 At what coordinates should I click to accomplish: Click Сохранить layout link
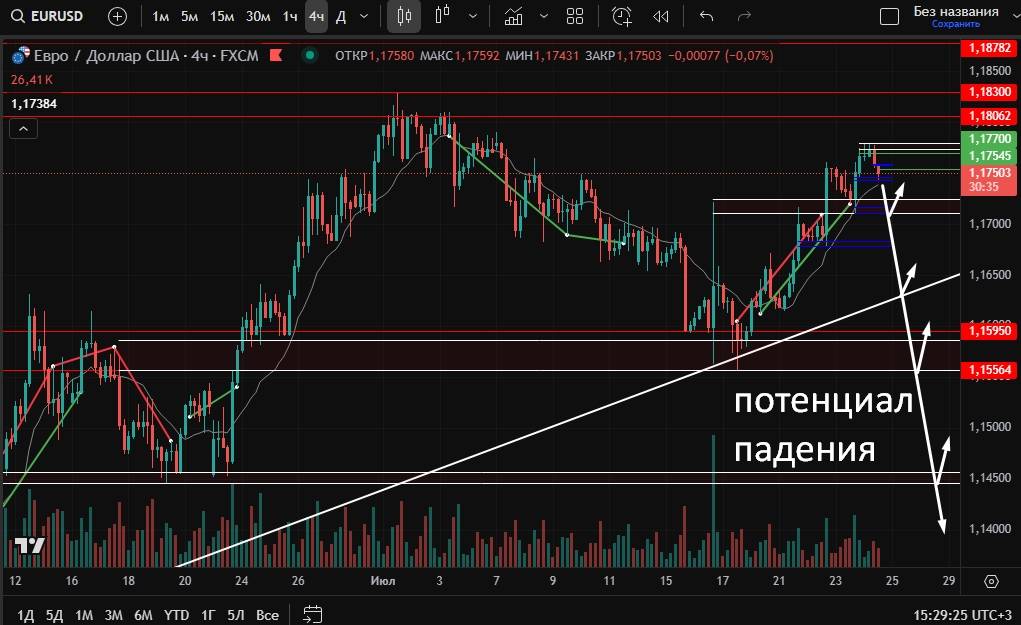coord(956,24)
